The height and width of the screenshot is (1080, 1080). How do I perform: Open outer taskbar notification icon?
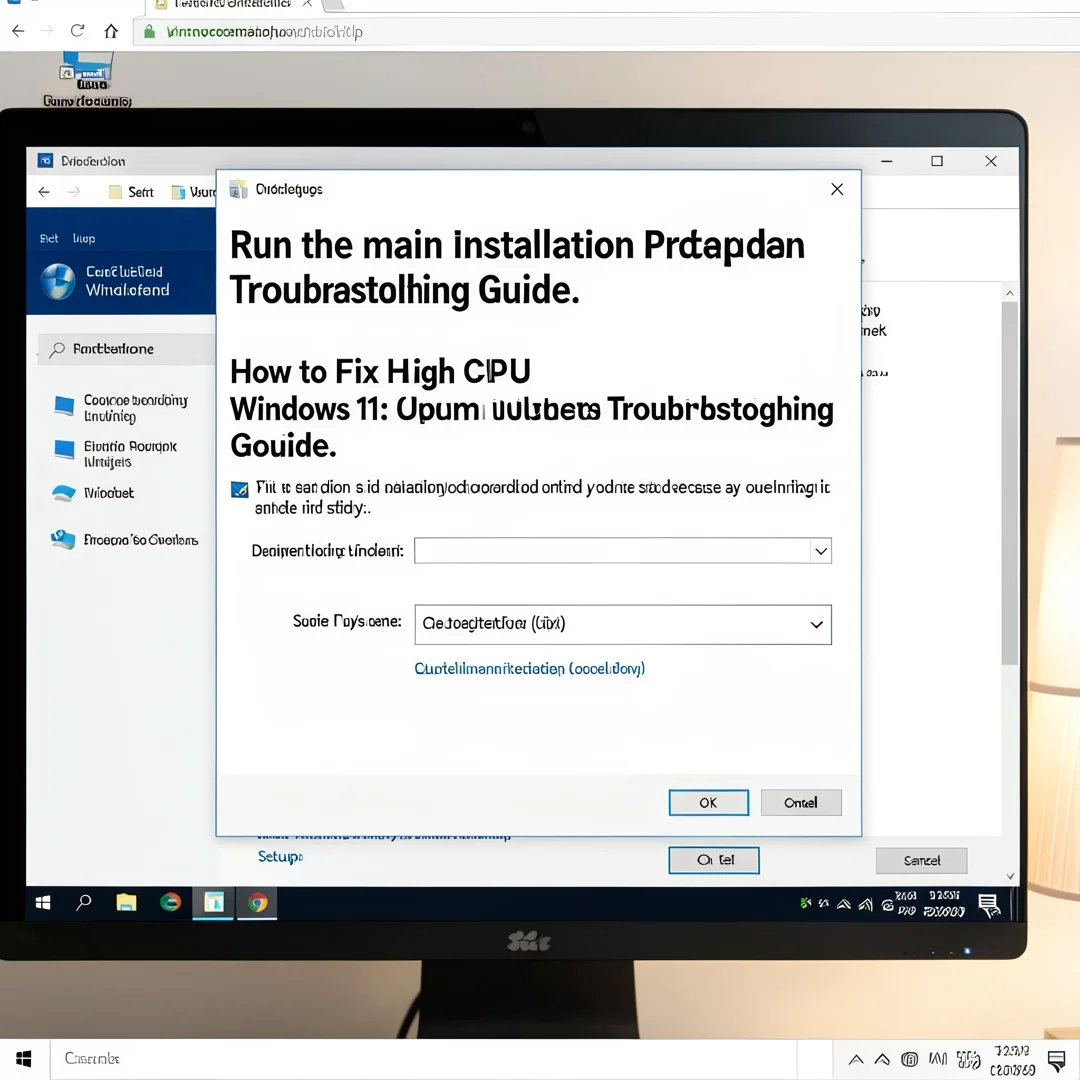point(1057,1059)
